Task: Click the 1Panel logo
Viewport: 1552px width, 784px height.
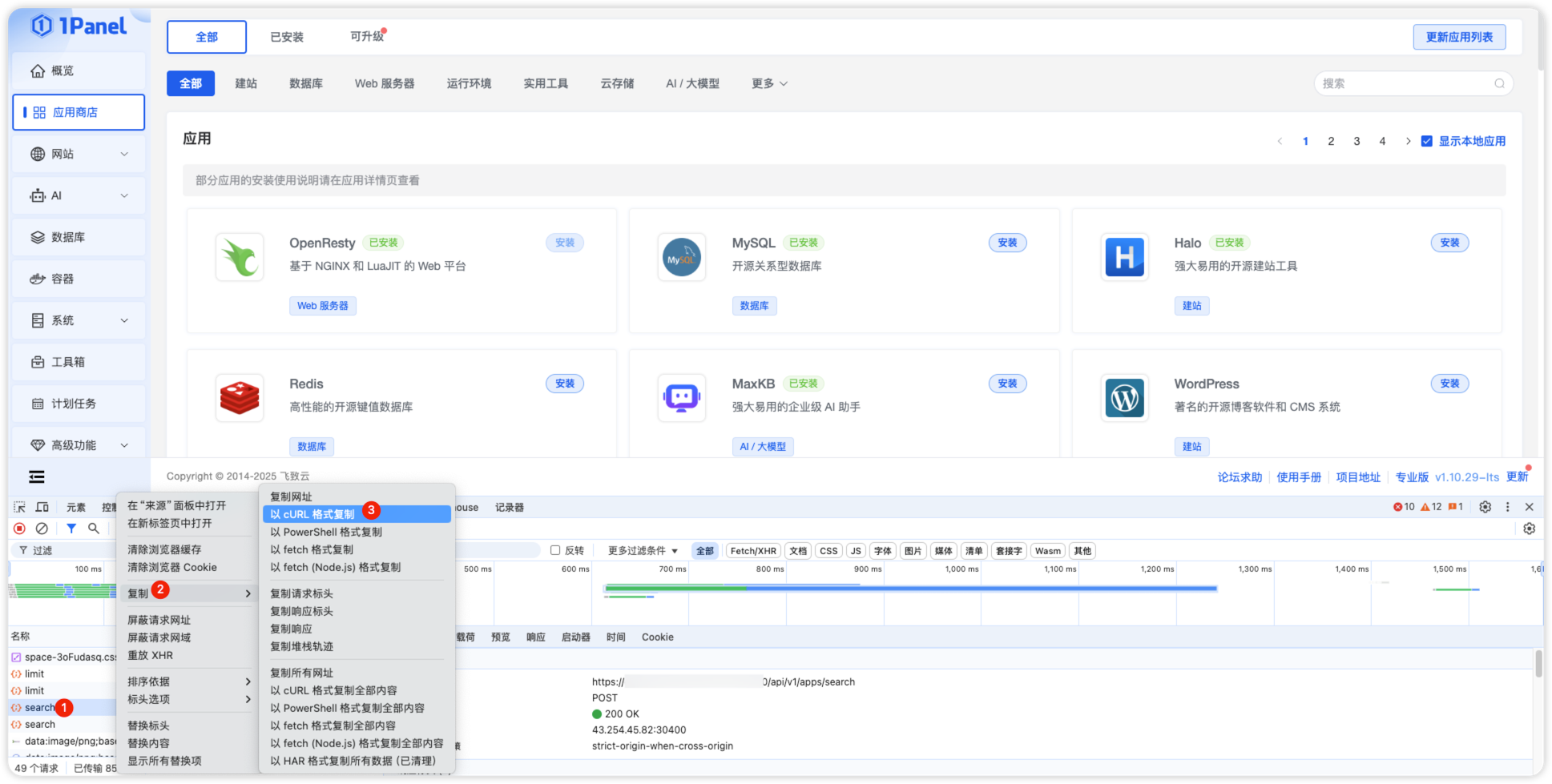Action: pyautogui.click(x=79, y=26)
